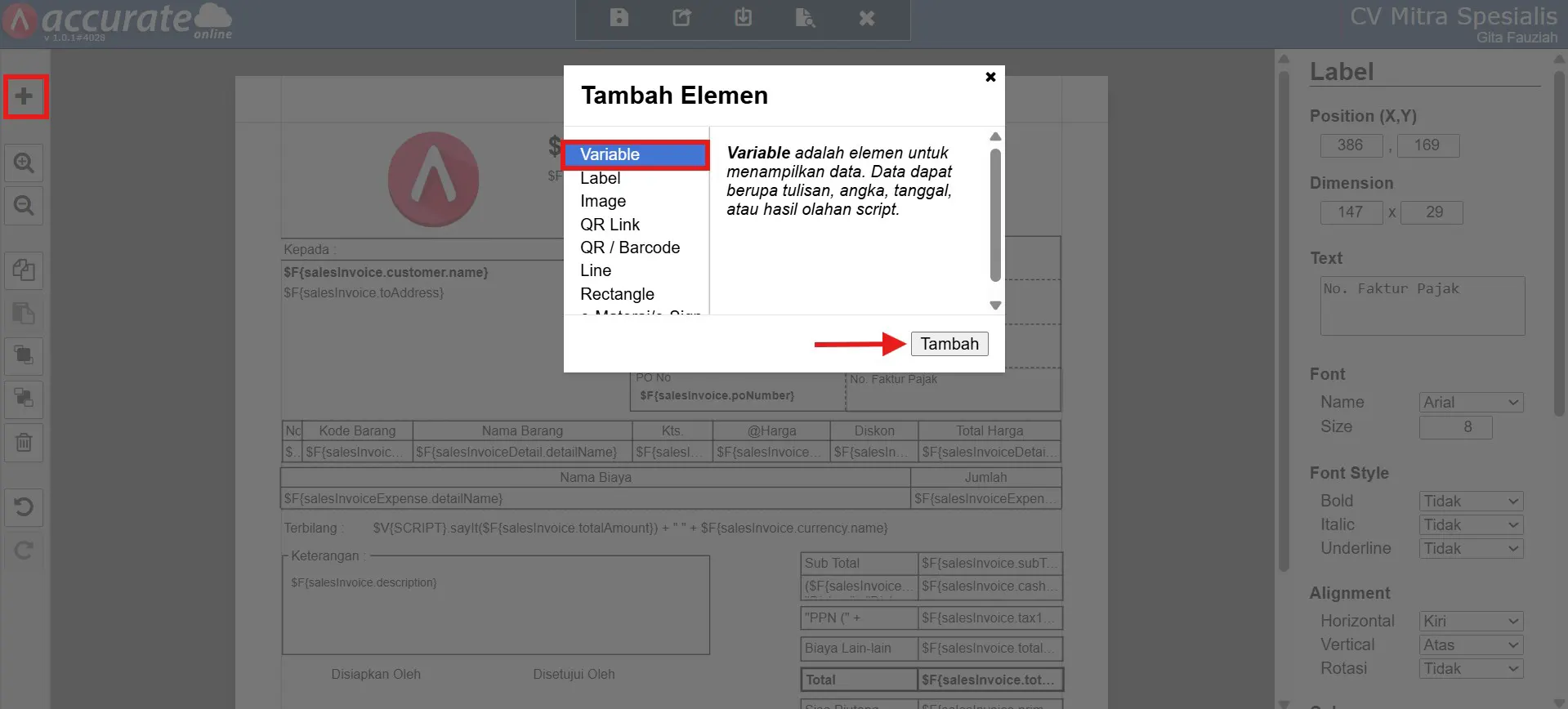The height and width of the screenshot is (709, 1568).
Task: Click the Terbilang script variable text
Action: click(630, 528)
